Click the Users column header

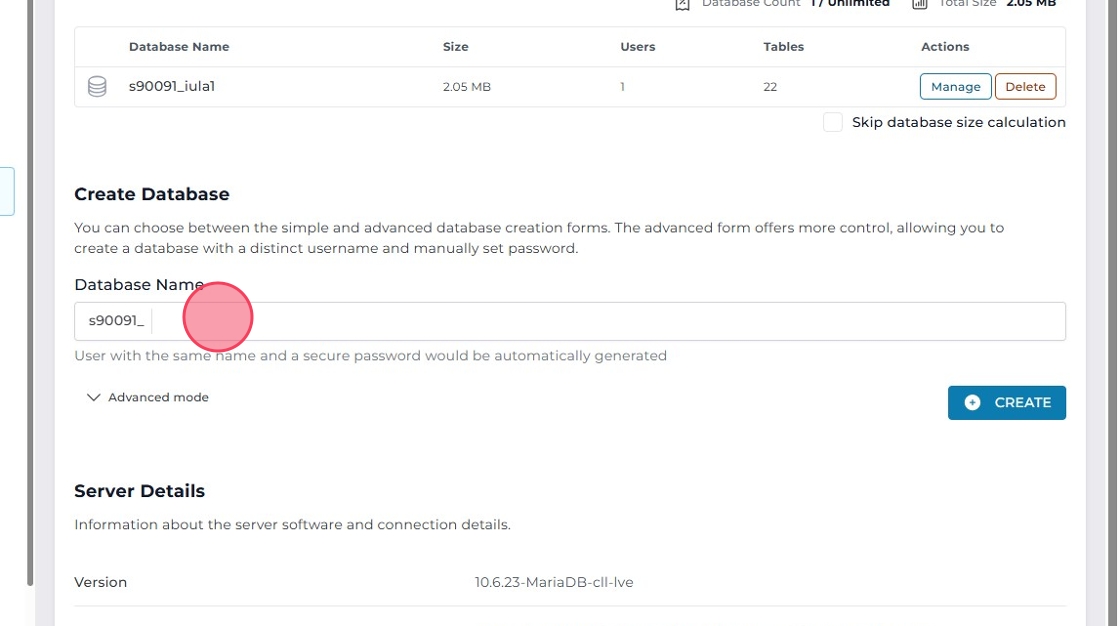pos(638,47)
